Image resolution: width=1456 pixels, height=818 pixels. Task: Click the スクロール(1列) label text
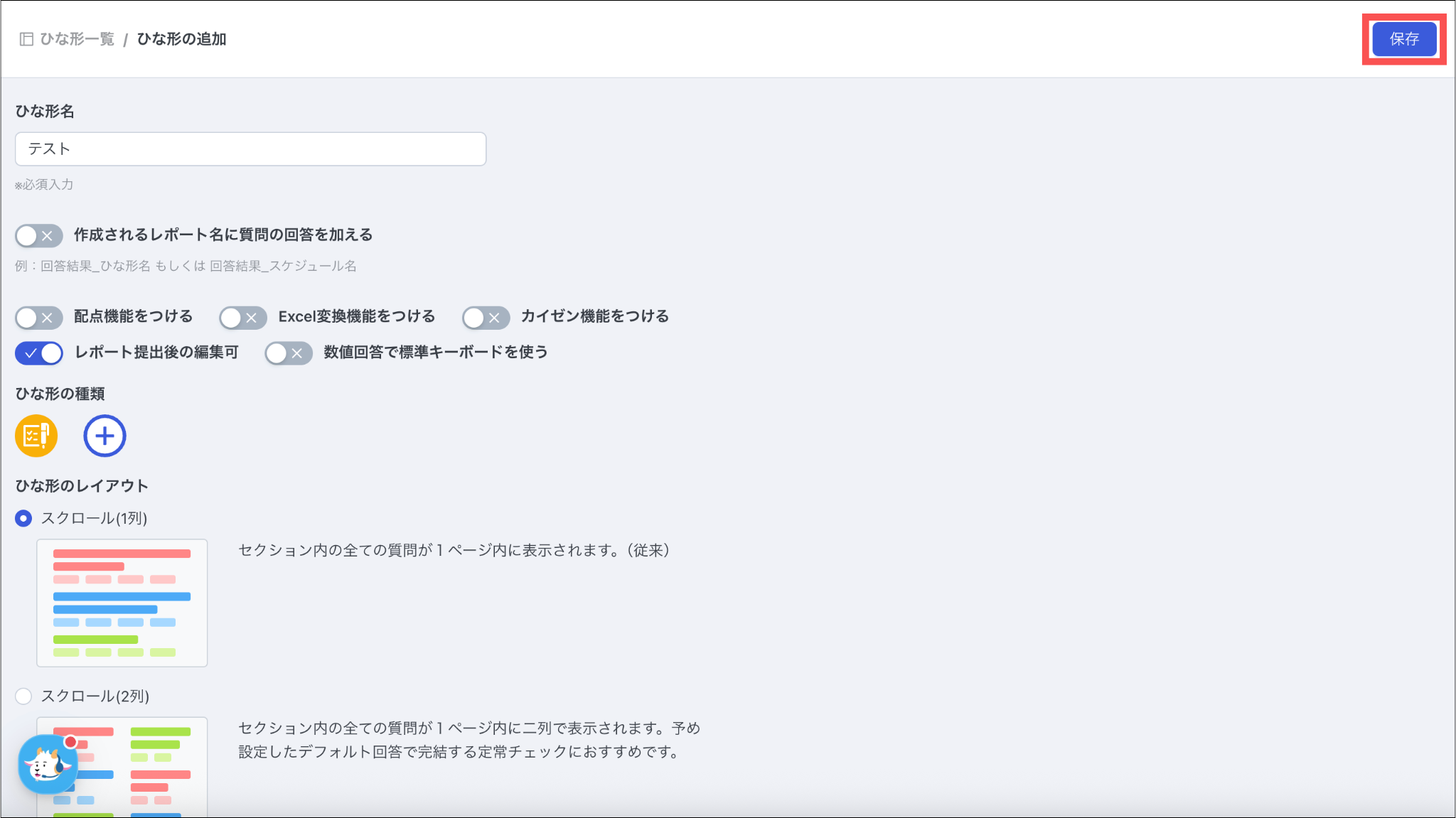[x=94, y=519]
